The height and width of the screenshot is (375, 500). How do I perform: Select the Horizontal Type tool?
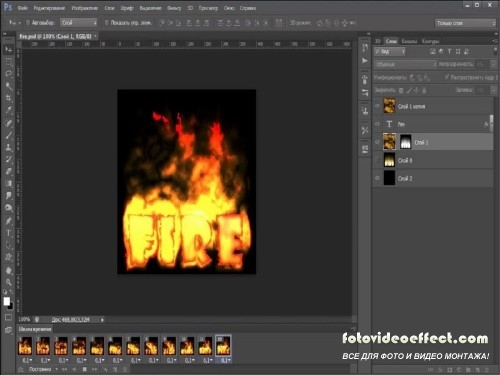tap(9, 233)
